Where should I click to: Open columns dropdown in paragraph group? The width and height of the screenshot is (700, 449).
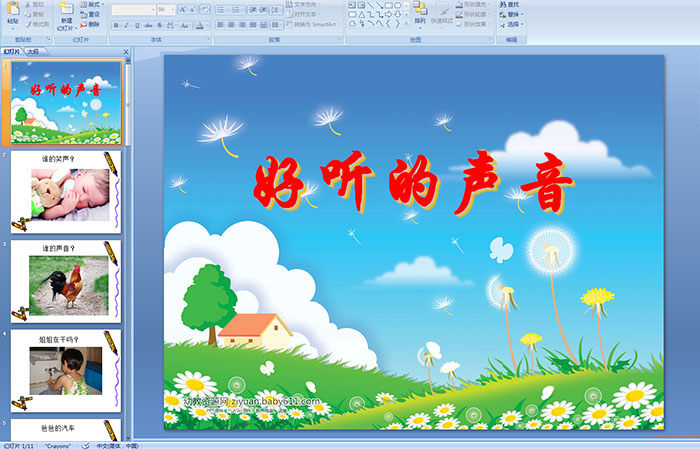coord(277,25)
